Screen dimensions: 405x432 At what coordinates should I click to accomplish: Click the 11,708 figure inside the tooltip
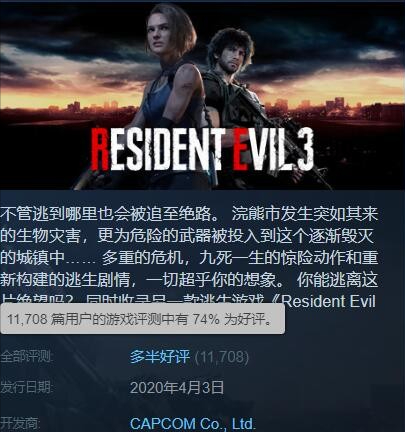pyautogui.click(x=27, y=319)
